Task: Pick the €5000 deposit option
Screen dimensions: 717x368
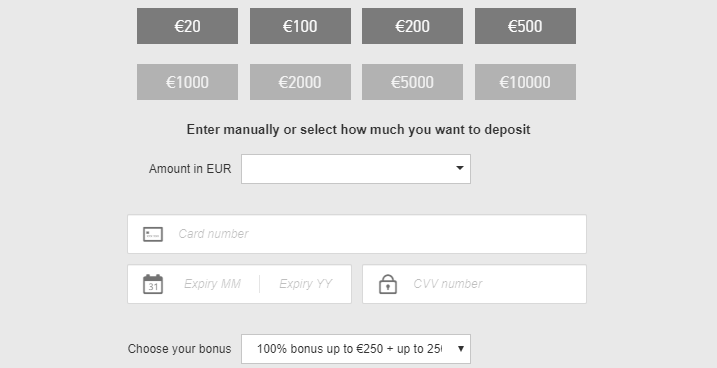Action: [412, 82]
